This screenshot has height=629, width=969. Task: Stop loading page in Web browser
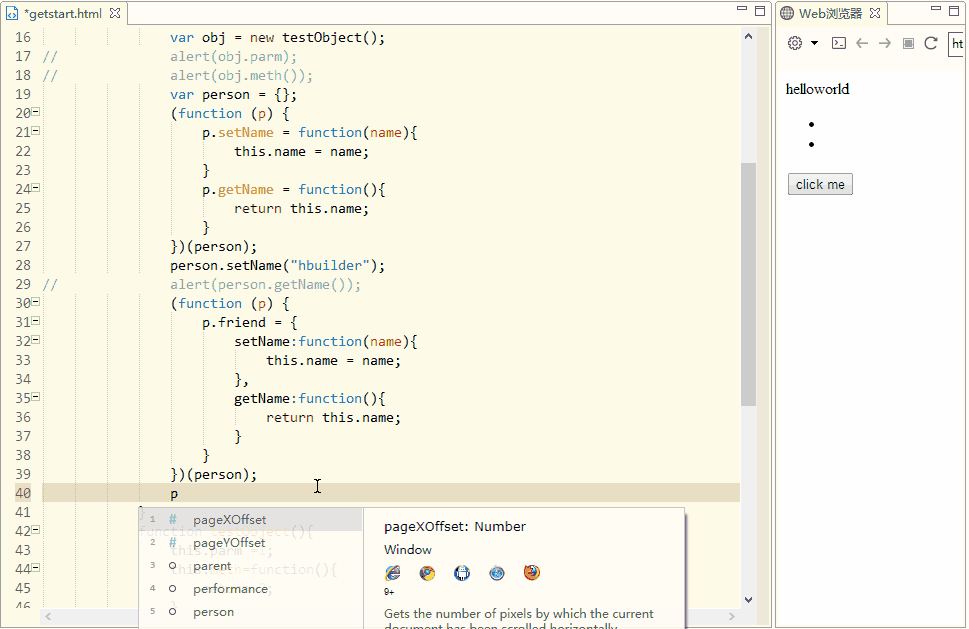click(x=908, y=43)
